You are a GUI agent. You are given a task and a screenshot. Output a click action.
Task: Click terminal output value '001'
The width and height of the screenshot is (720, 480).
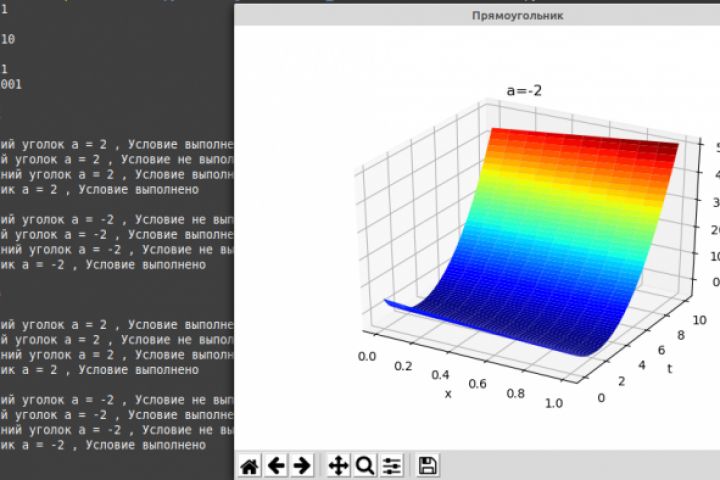point(11,85)
